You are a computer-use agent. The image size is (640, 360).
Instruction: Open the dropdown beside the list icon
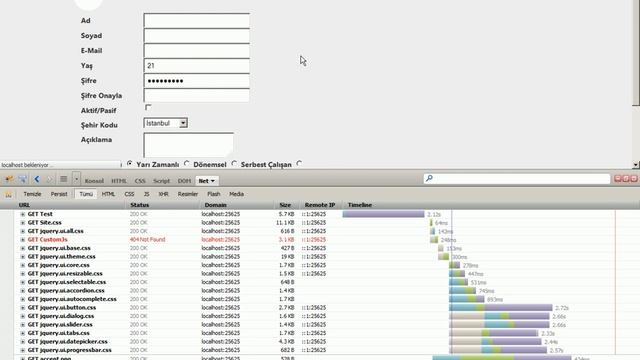click(76, 179)
